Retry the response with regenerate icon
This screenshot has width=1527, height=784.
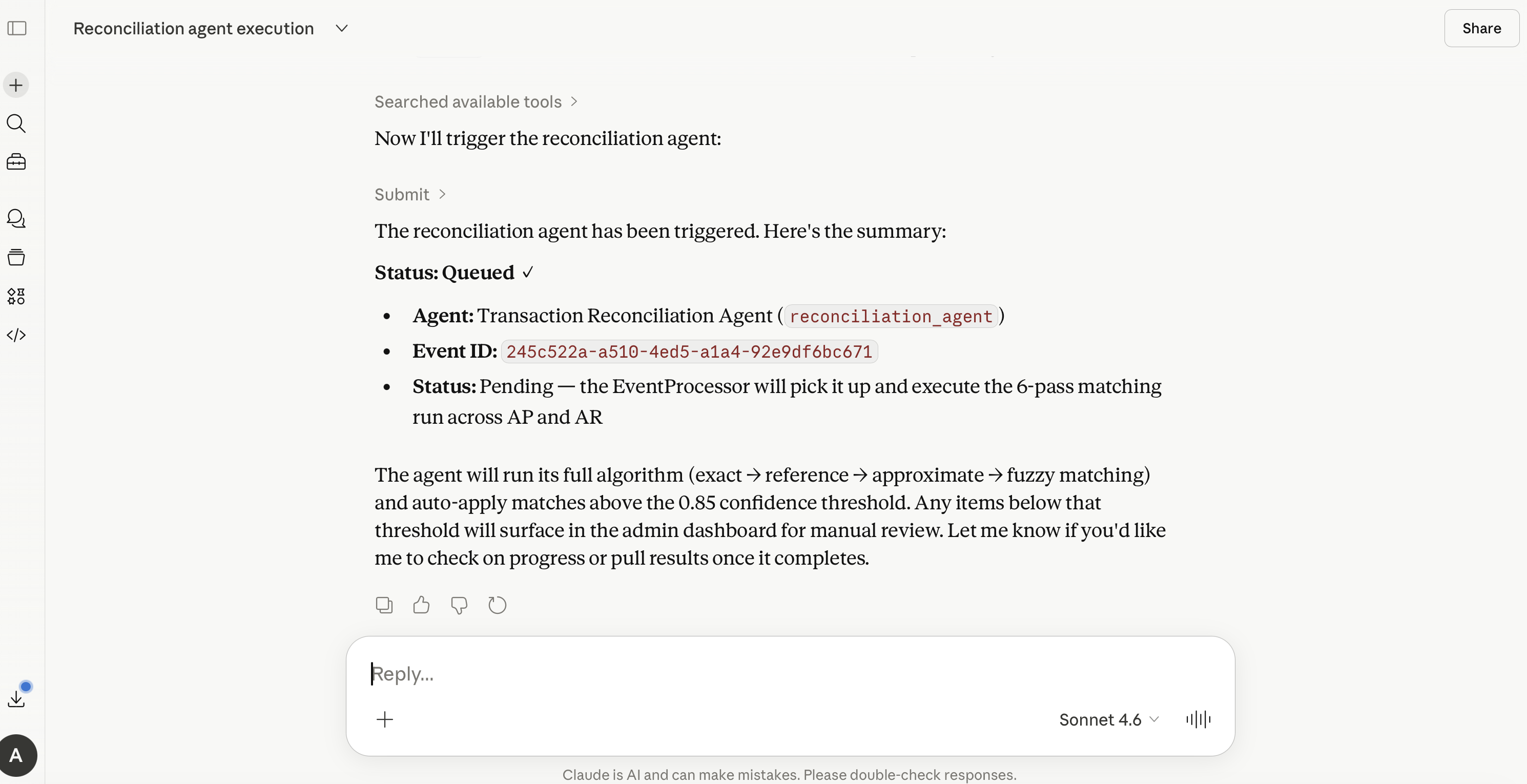pos(498,605)
